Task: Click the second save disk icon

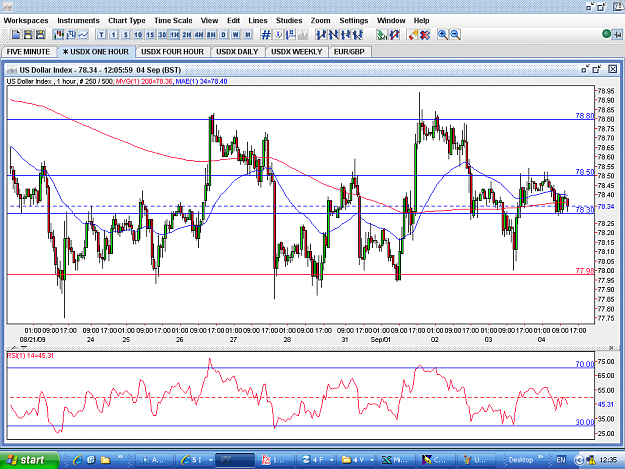Action: point(40,35)
